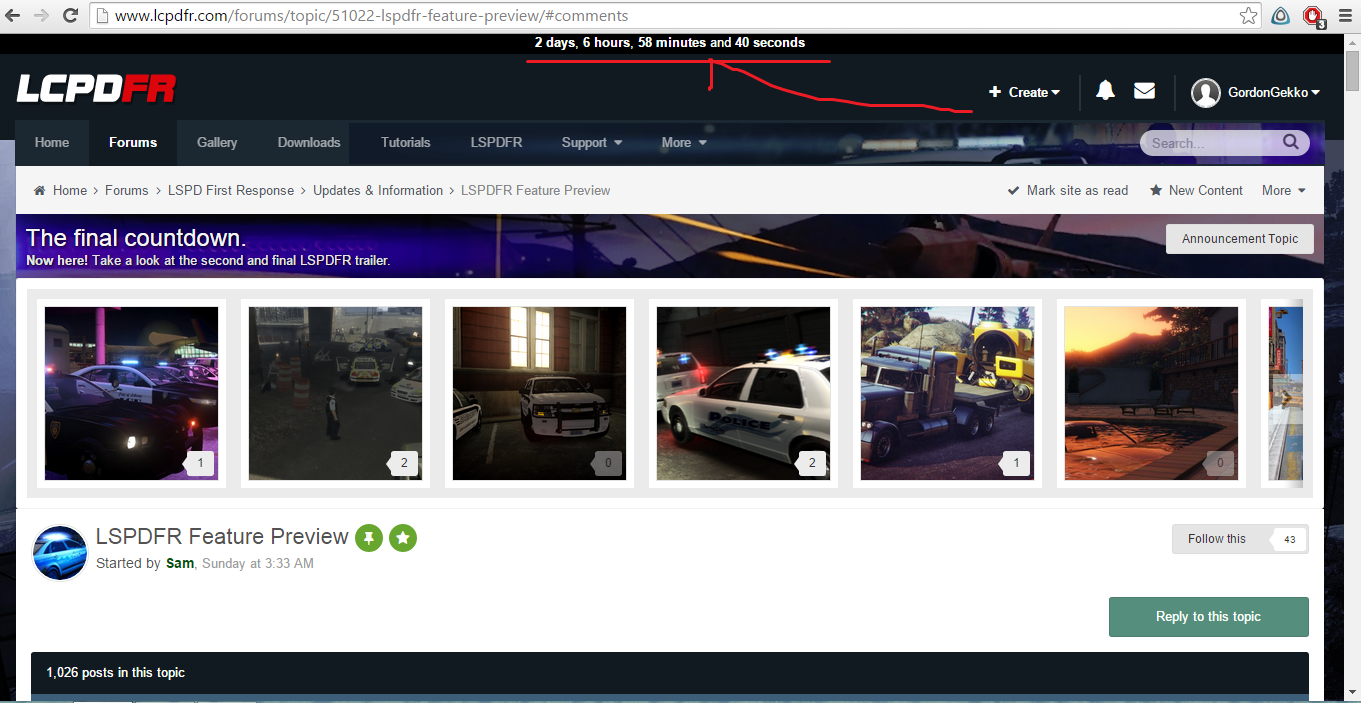
Task: Open Updates & Information breadcrumb link
Action: point(378,190)
